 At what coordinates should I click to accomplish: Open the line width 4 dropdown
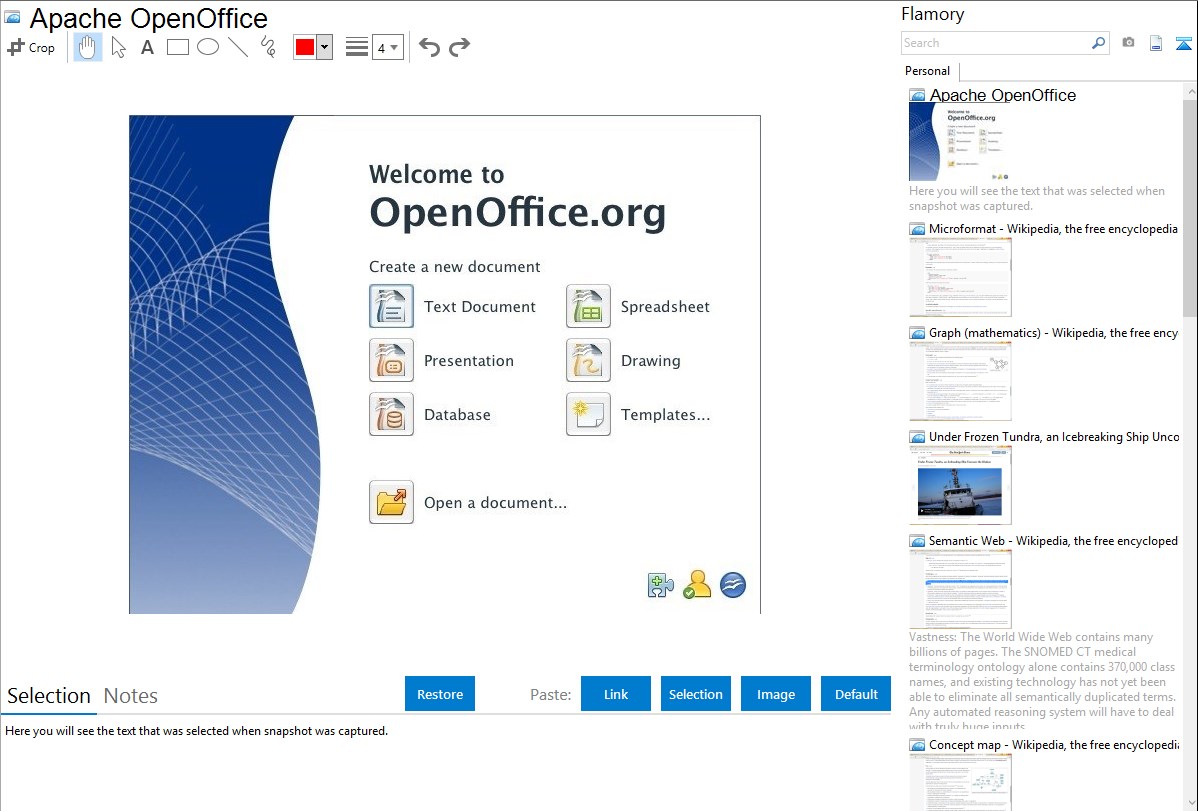[x=388, y=47]
